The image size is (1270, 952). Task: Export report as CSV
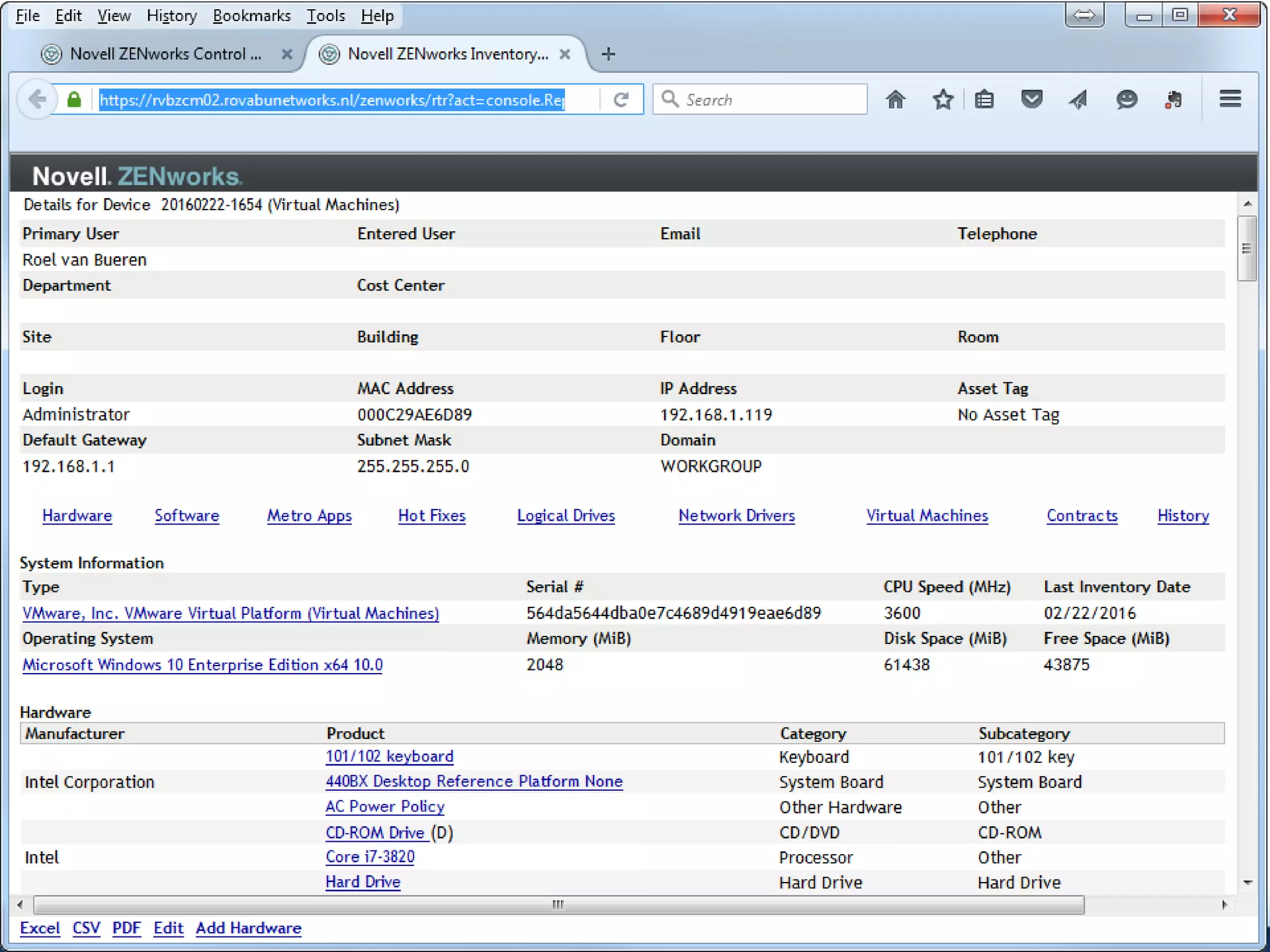86,928
